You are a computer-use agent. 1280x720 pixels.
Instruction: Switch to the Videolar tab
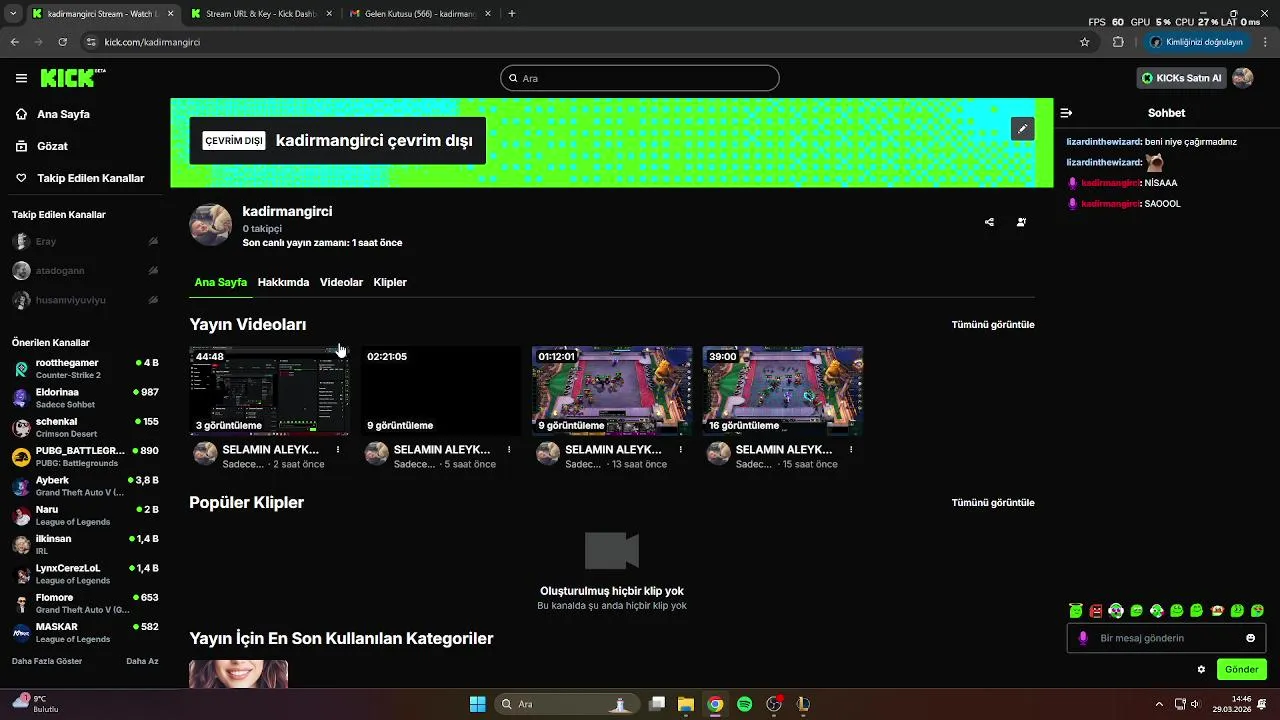[x=341, y=282]
